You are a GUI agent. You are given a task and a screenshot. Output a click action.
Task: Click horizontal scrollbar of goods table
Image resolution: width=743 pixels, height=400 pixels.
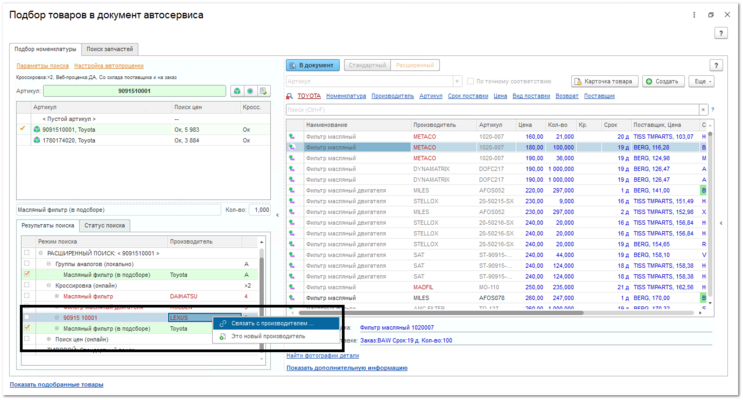441,313
